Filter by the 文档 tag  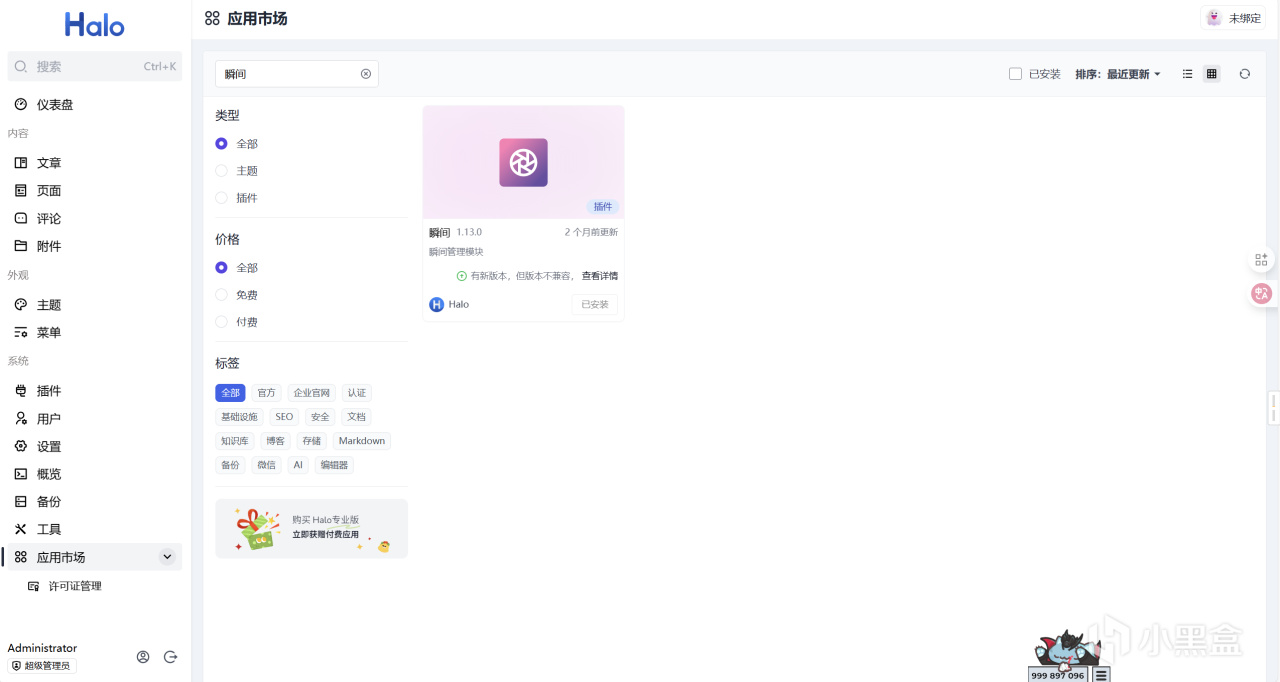pos(356,417)
